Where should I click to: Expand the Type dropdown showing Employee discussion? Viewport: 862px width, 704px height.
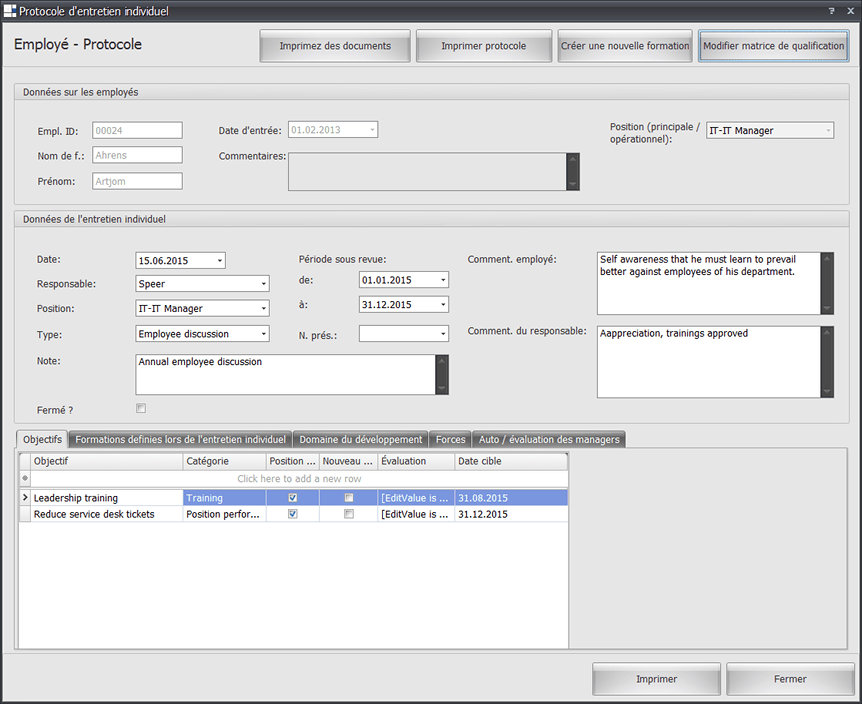[x=263, y=334]
